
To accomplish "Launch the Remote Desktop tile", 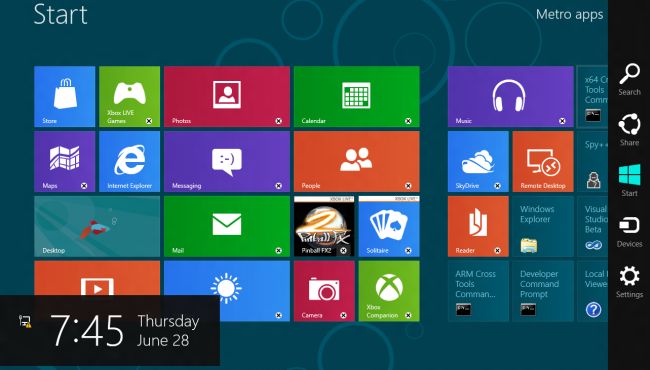I will tap(543, 162).
